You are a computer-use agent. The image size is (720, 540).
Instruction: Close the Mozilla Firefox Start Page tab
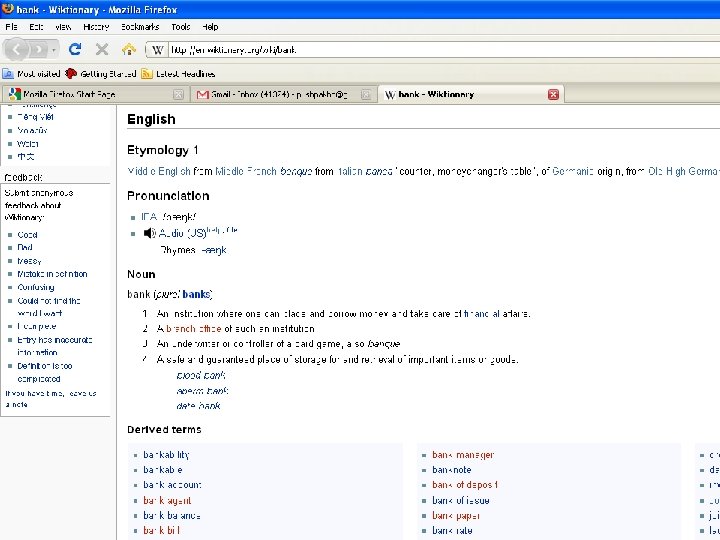178,94
